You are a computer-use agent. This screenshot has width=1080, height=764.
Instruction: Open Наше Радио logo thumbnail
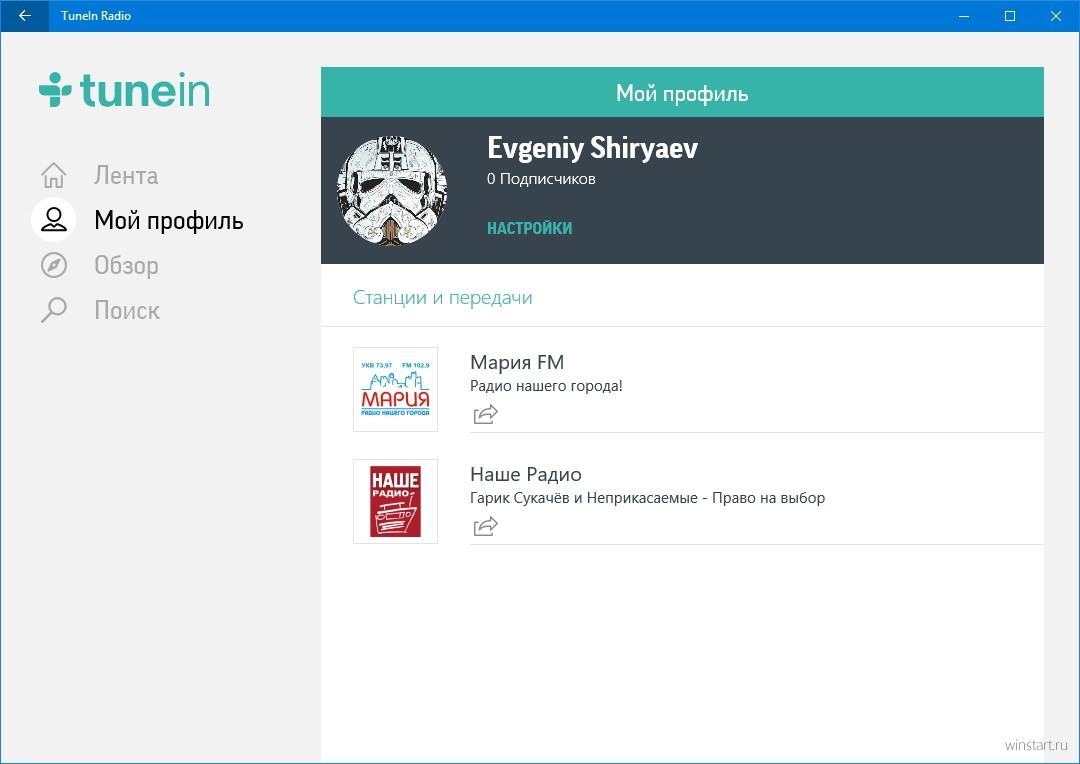395,502
